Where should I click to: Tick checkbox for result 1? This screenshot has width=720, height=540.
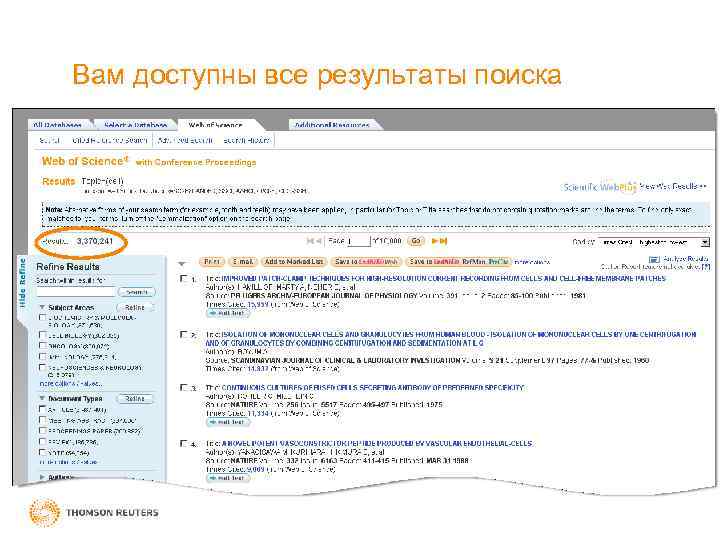184,278
